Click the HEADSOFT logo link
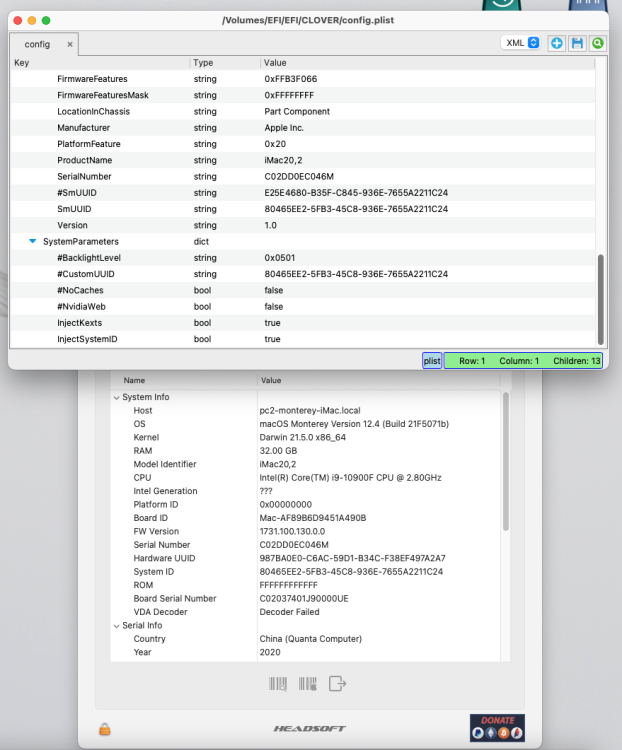 click(309, 728)
